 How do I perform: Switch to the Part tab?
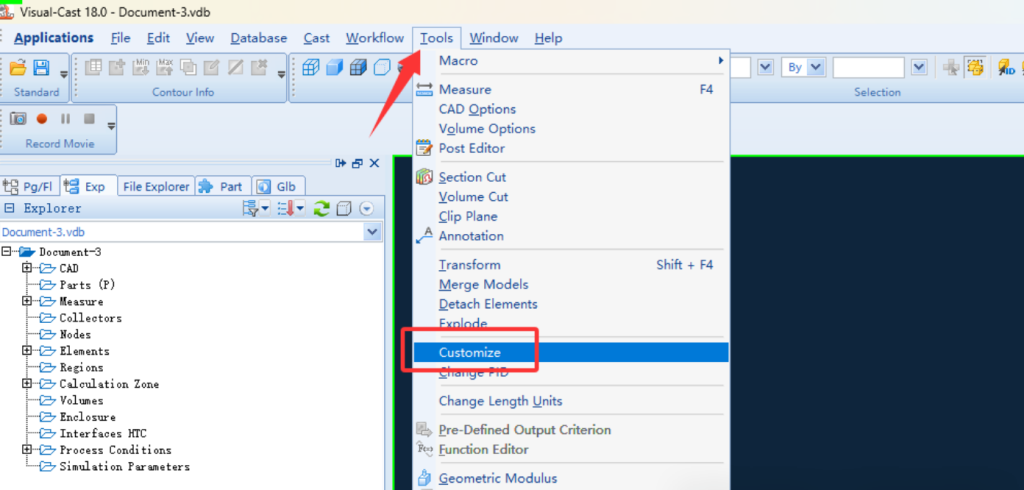[x=221, y=186]
